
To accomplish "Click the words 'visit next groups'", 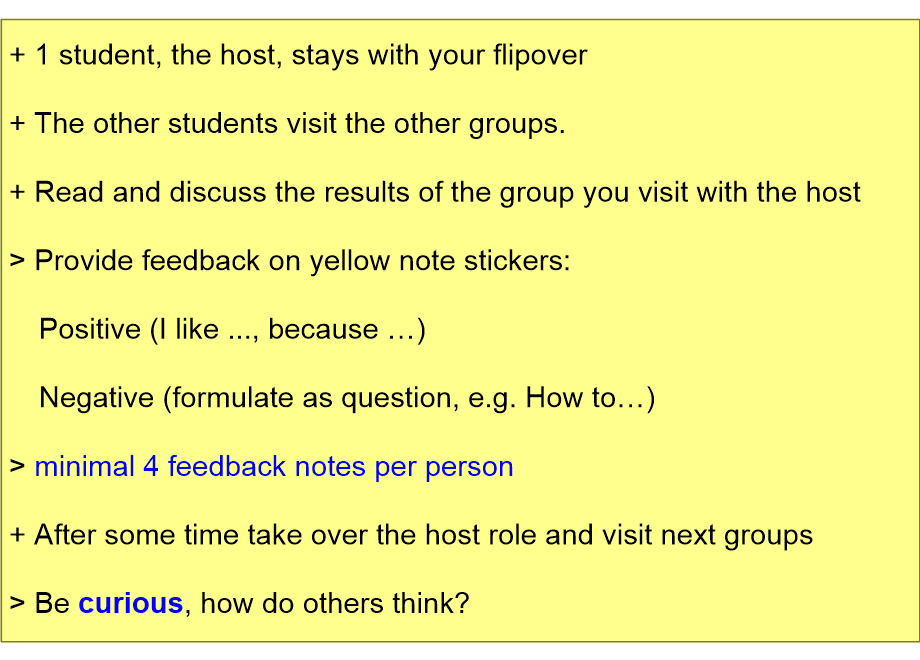I will pos(706,536).
